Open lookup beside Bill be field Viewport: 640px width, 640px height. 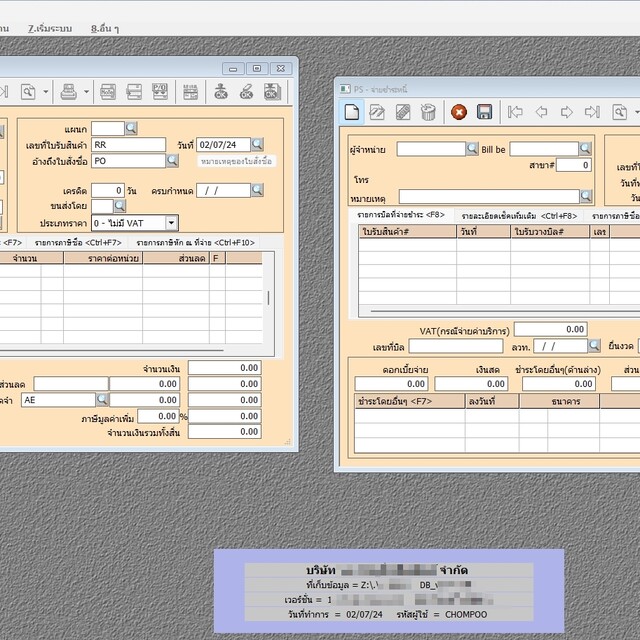click(586, 149)
